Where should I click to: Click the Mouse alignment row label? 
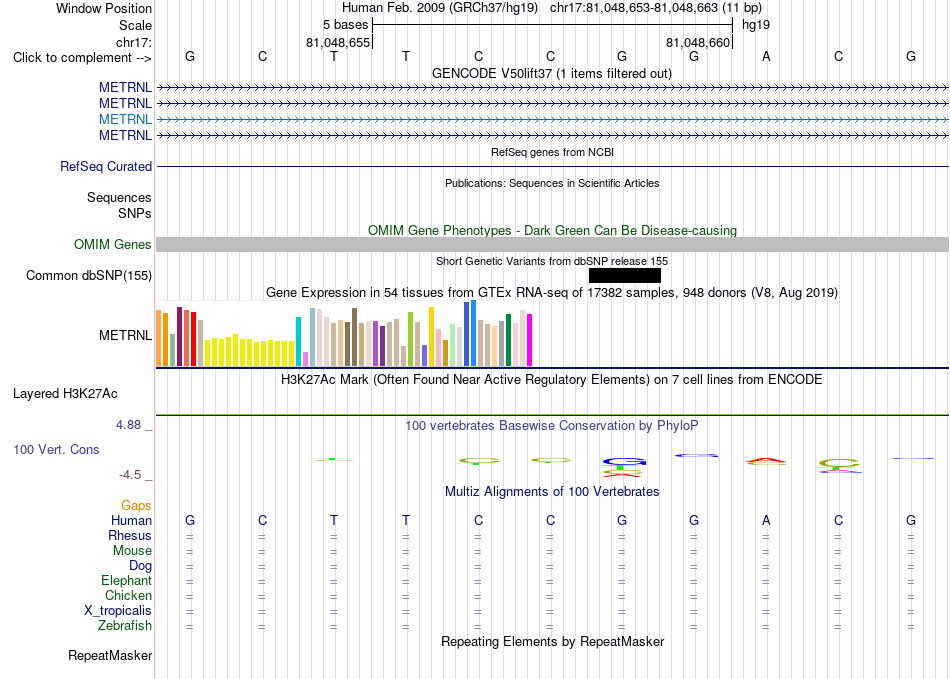132,551
